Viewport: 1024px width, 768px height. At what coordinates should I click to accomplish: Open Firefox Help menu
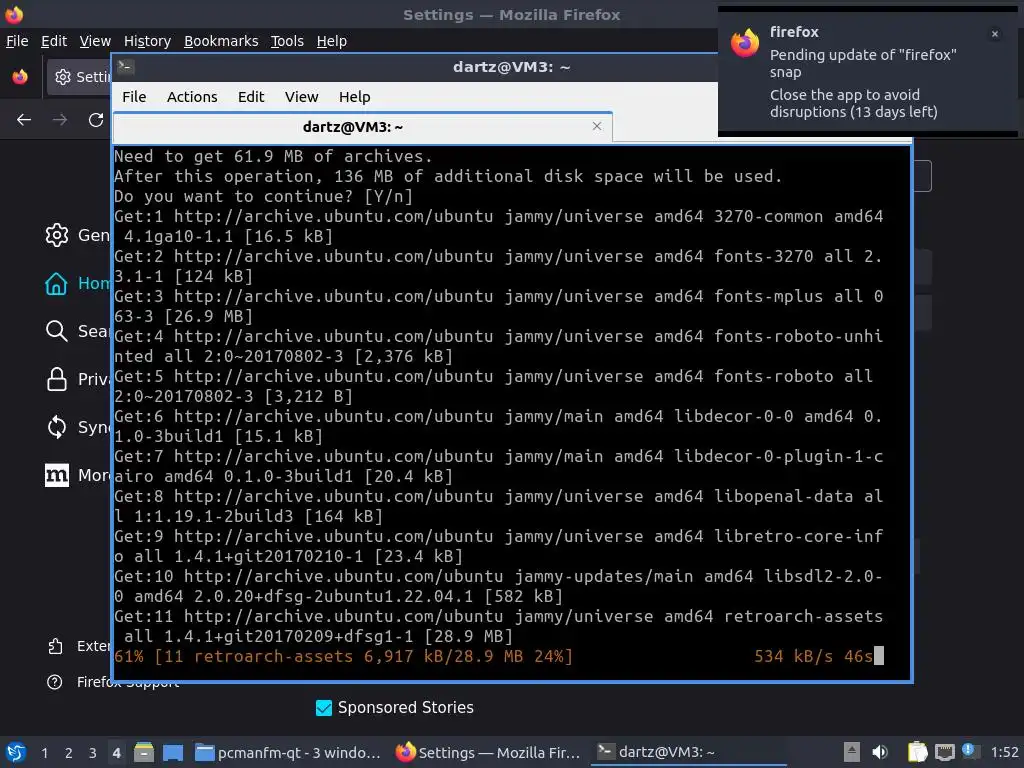(331, 41)
